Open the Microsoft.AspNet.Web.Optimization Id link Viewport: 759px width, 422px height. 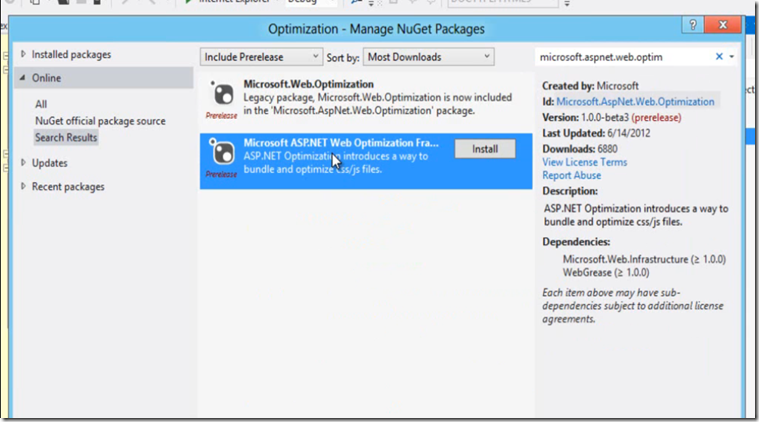(x=635, y=102)
